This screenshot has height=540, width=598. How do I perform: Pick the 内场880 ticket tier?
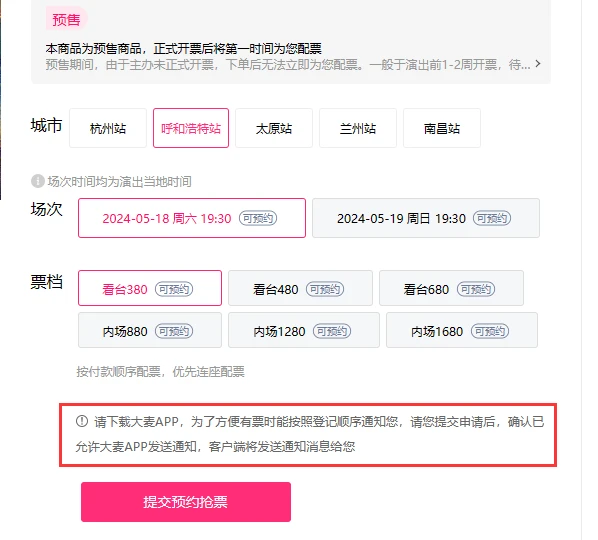coord(150,330)
